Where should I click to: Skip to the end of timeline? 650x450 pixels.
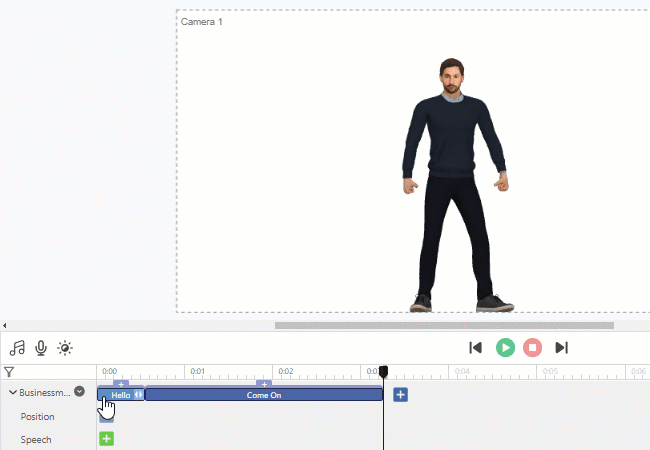pos(562,348)
